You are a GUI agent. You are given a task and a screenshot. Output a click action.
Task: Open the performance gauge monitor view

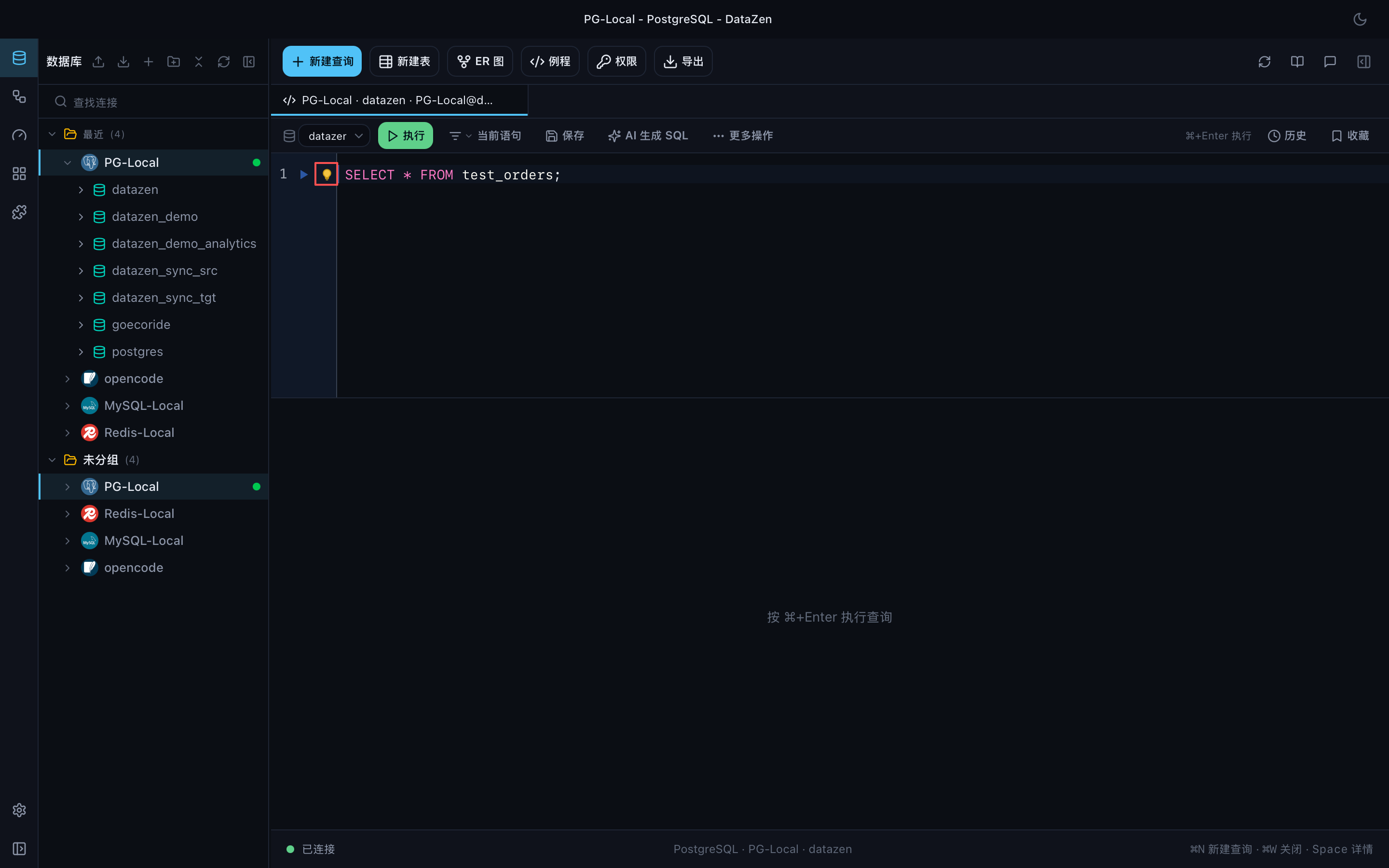tap(19, 135)
